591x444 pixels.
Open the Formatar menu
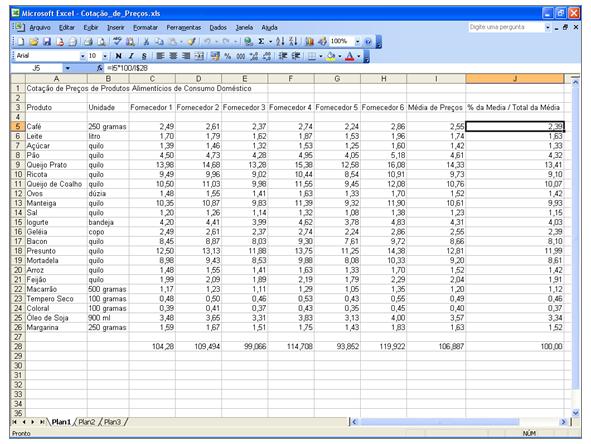click(x=145, y=28)
